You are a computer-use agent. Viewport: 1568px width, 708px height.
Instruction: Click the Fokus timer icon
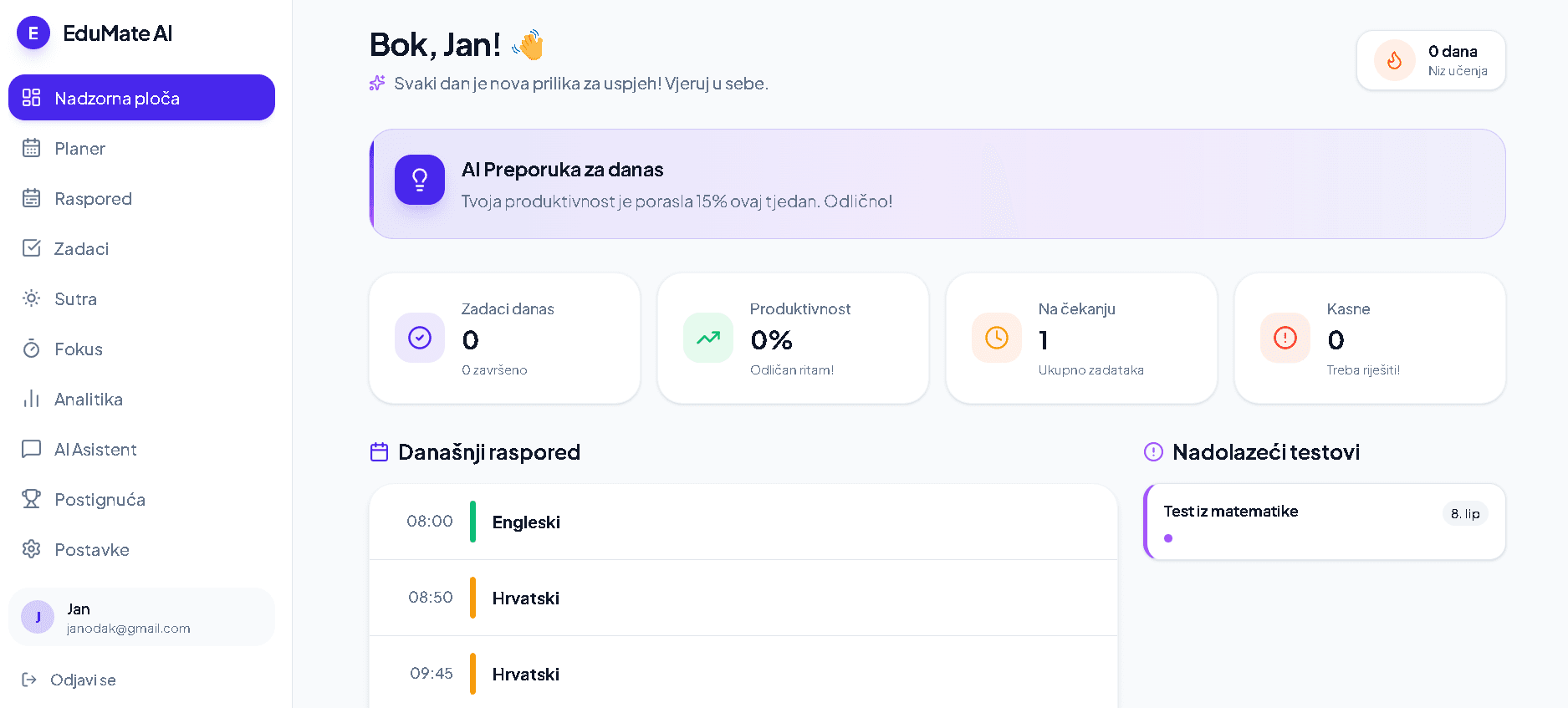pyautogui.click(x=31, y=349)
